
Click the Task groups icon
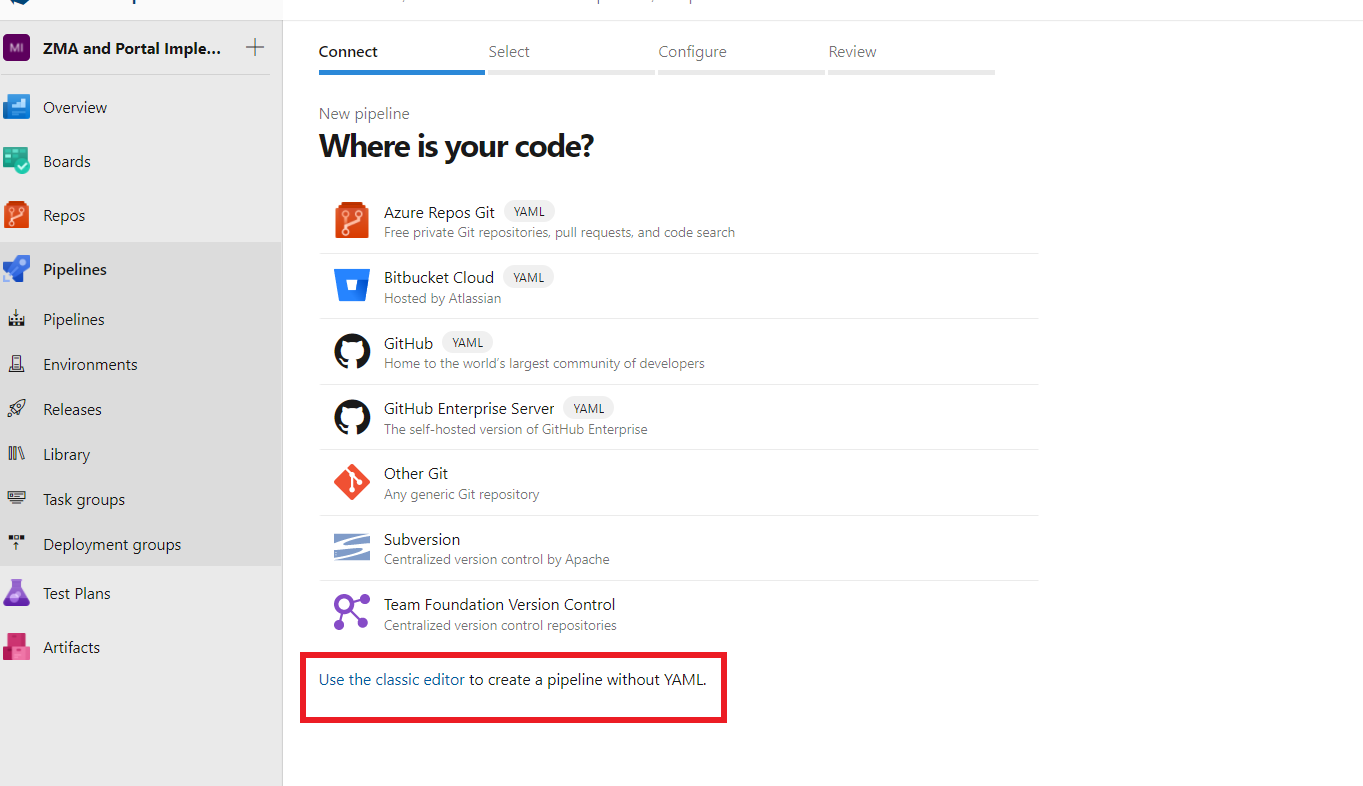[x=17, y=499]
